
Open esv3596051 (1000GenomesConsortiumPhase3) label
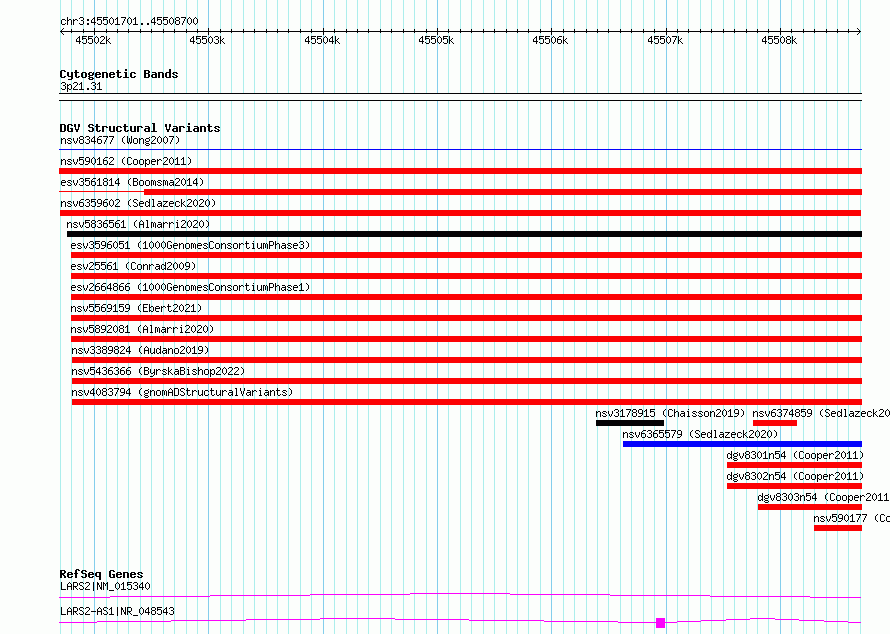(x=190, y=245)
